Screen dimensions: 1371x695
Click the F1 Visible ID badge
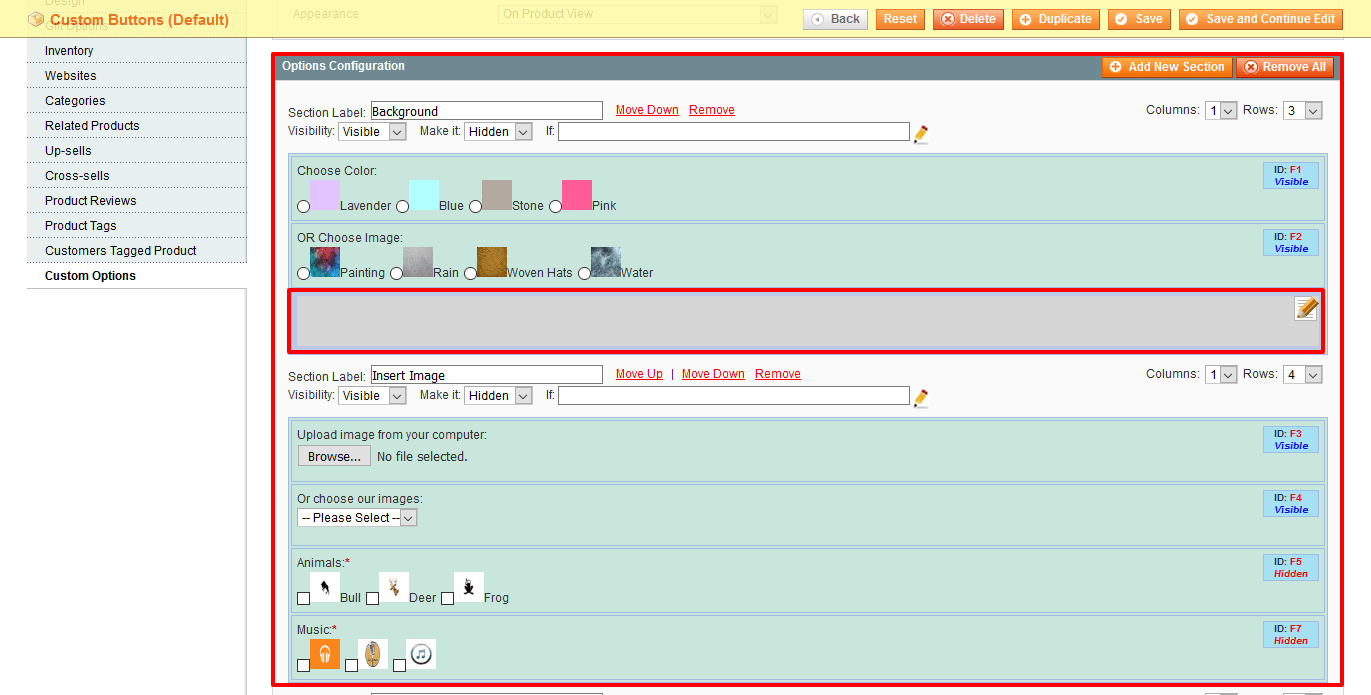pyautogui.click(x=1290, y=176)
